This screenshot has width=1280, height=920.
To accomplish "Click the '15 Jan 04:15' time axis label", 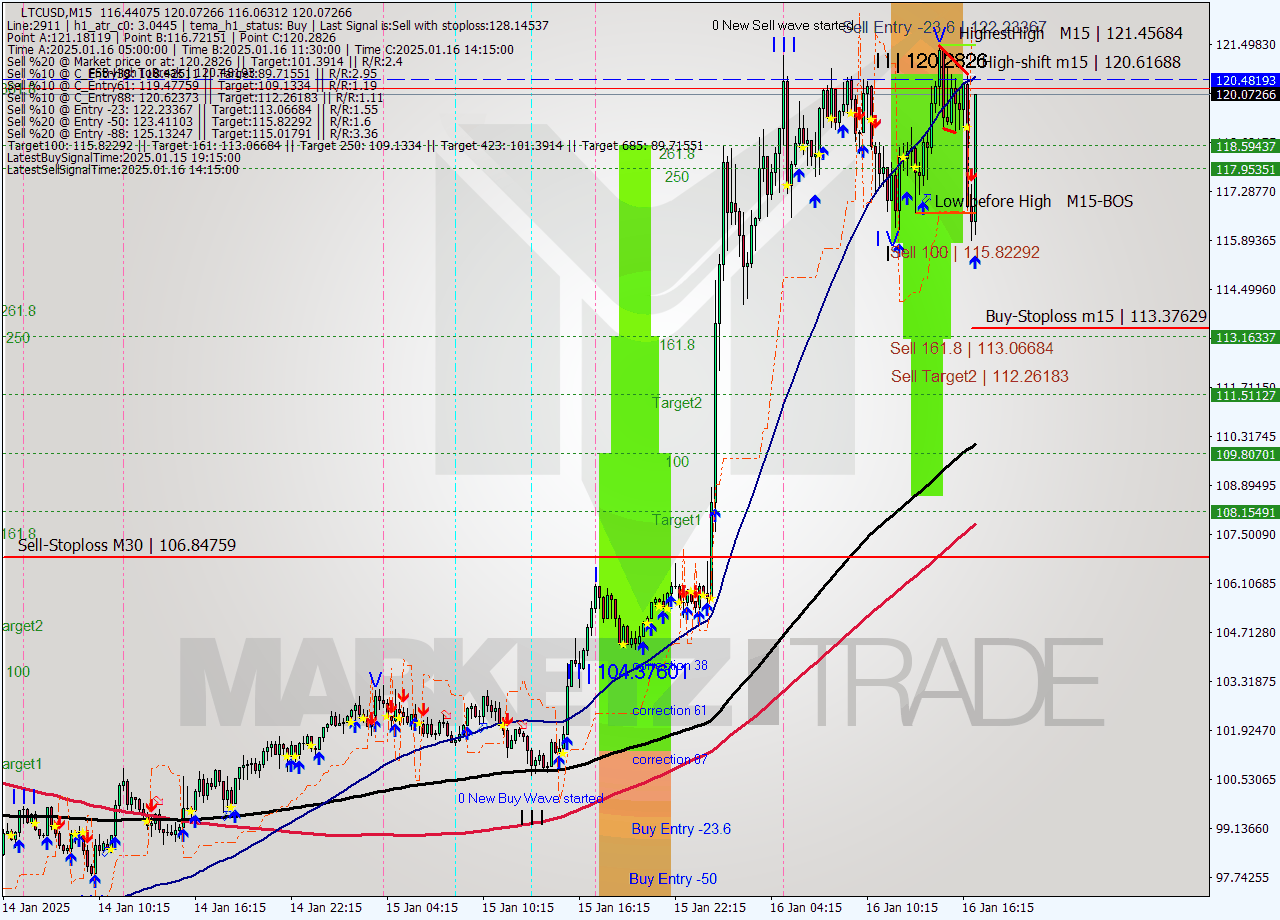I will (421, 908).
